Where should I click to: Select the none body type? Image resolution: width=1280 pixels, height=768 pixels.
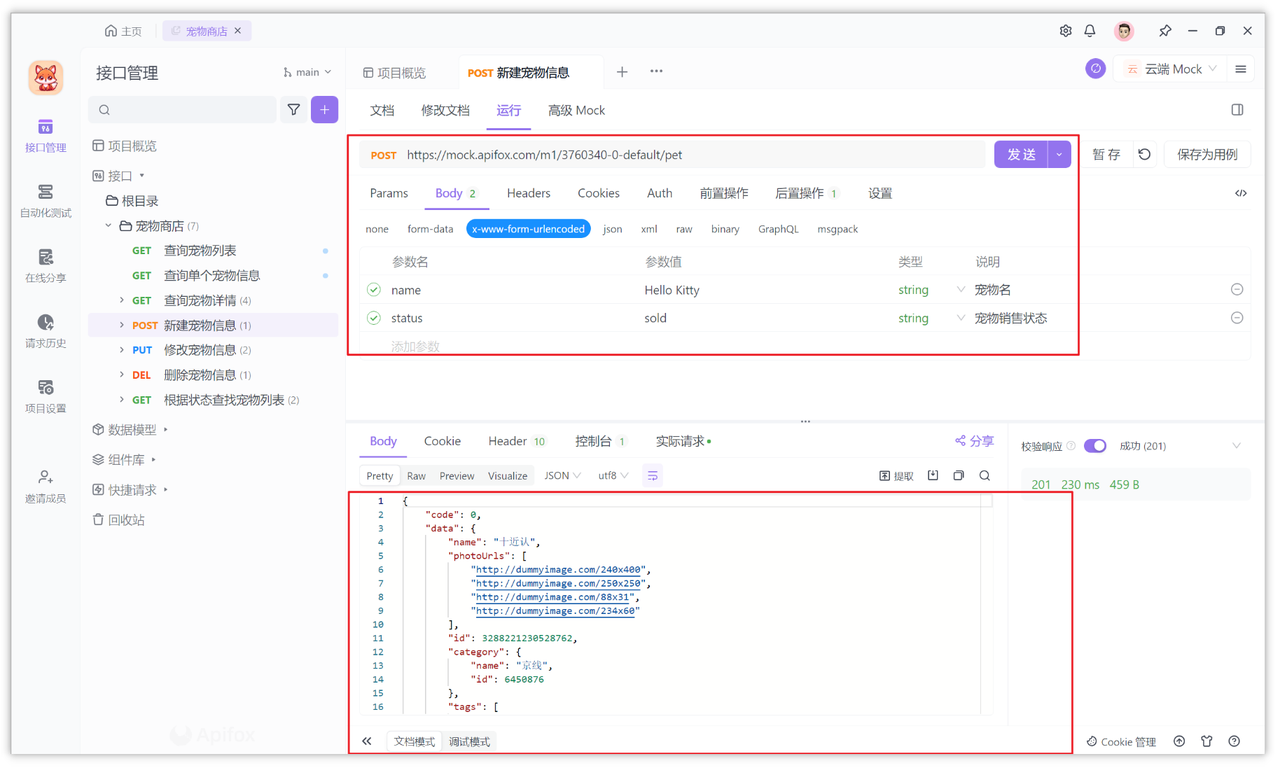tap(377, 229)
